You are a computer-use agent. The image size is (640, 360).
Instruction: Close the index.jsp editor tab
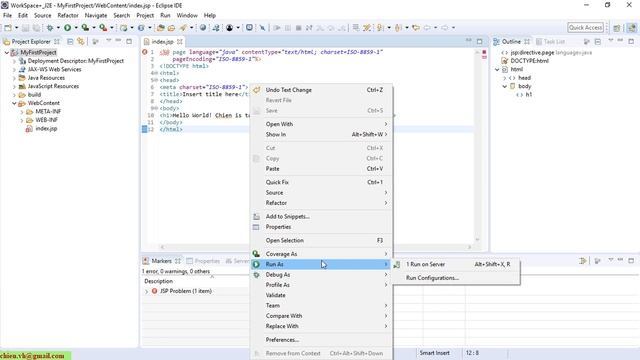(180, 42)
